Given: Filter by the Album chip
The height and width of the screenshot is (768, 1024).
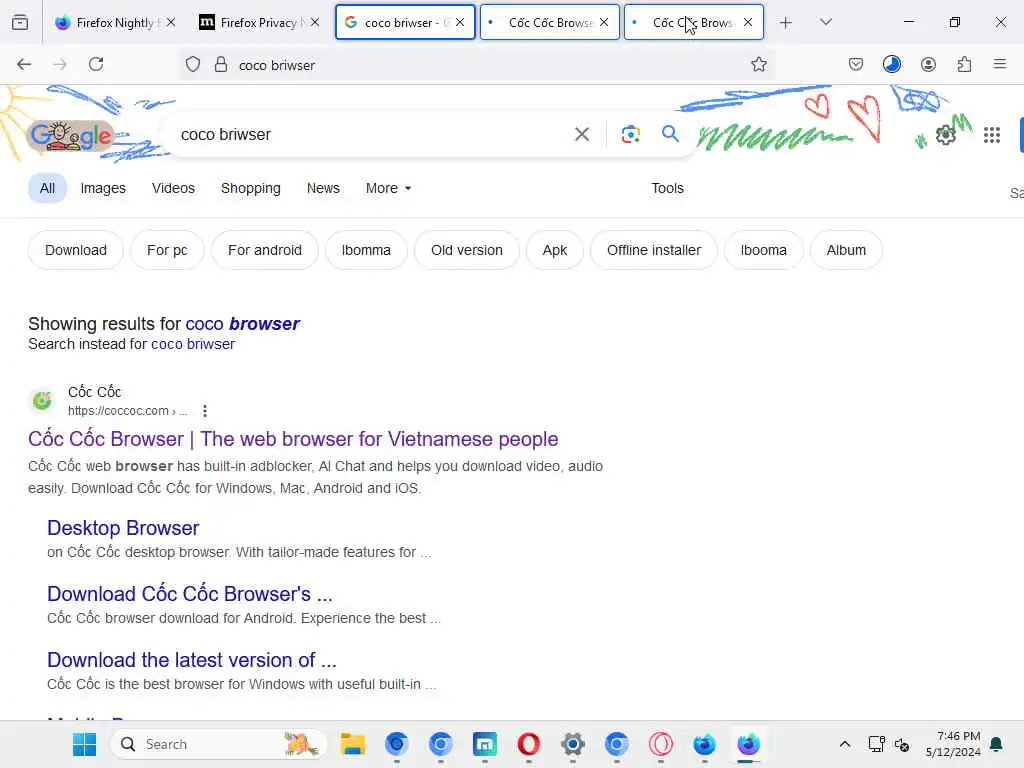Looking at the screenshot, I should tap(846, 250).
